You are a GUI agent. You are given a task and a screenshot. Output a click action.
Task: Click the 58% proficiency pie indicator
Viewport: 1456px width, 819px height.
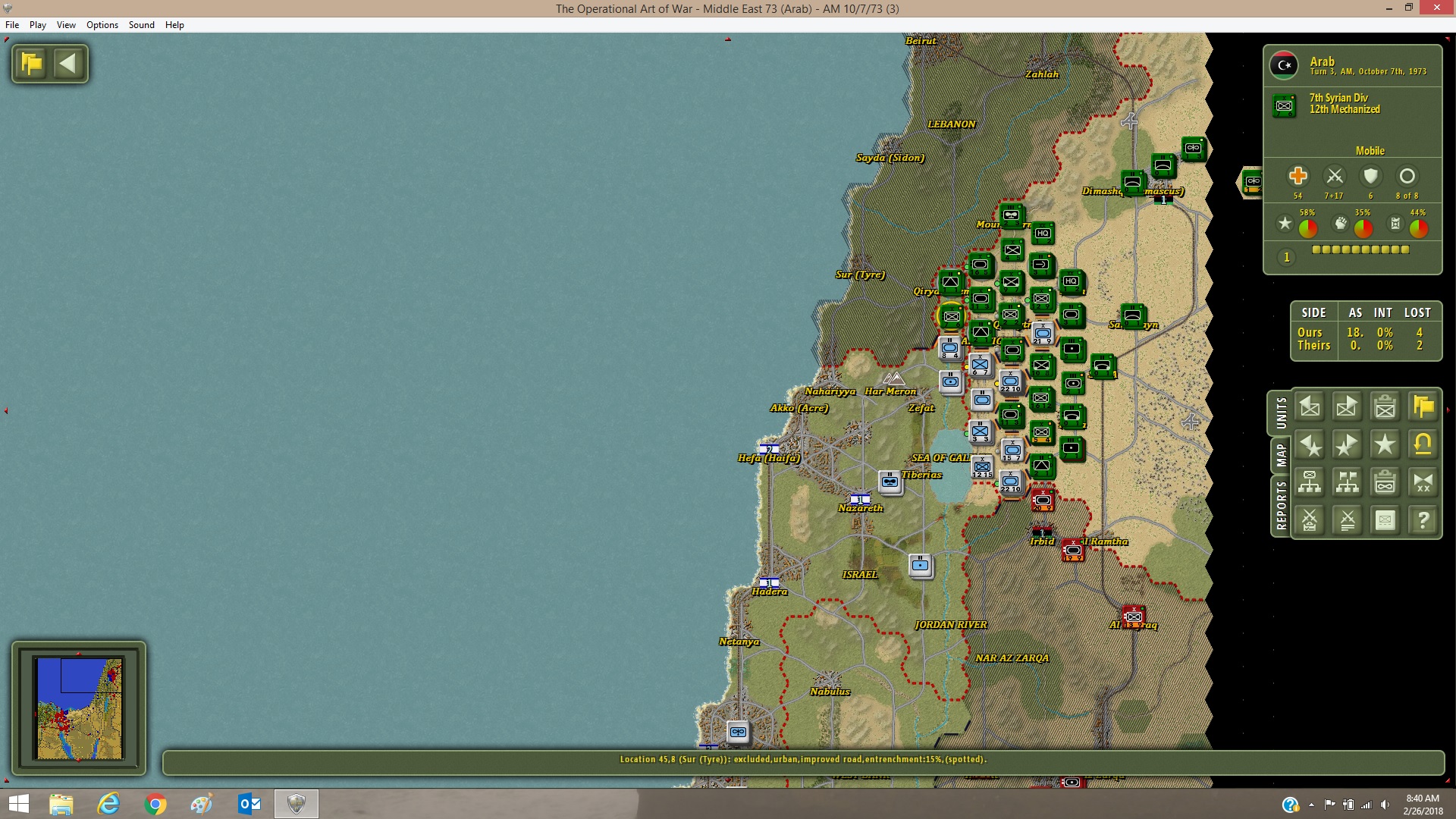click(1308, 227)
